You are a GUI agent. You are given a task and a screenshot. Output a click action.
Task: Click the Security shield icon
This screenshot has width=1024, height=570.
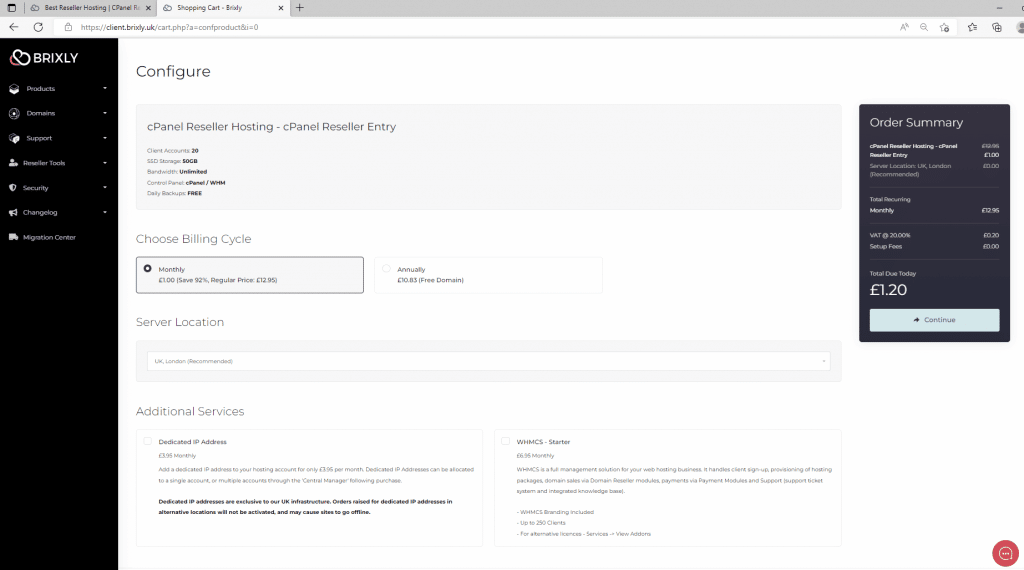tap(12, 188)
